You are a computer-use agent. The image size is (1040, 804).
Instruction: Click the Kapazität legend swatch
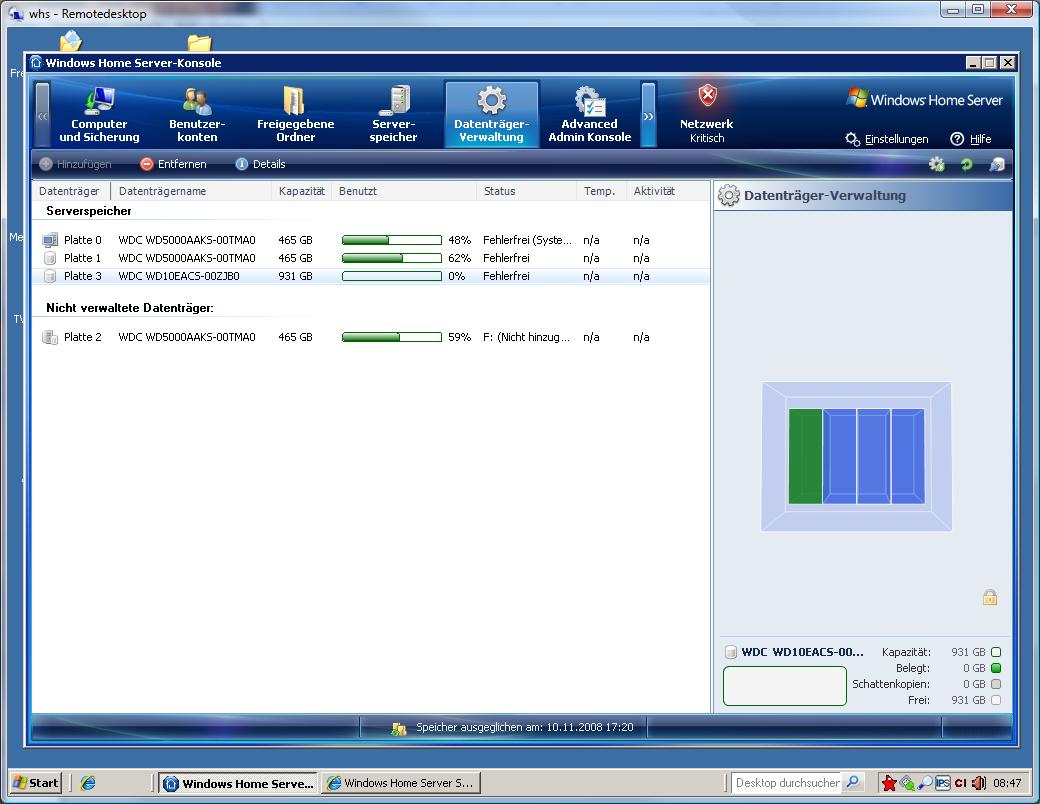pos(996,652)
